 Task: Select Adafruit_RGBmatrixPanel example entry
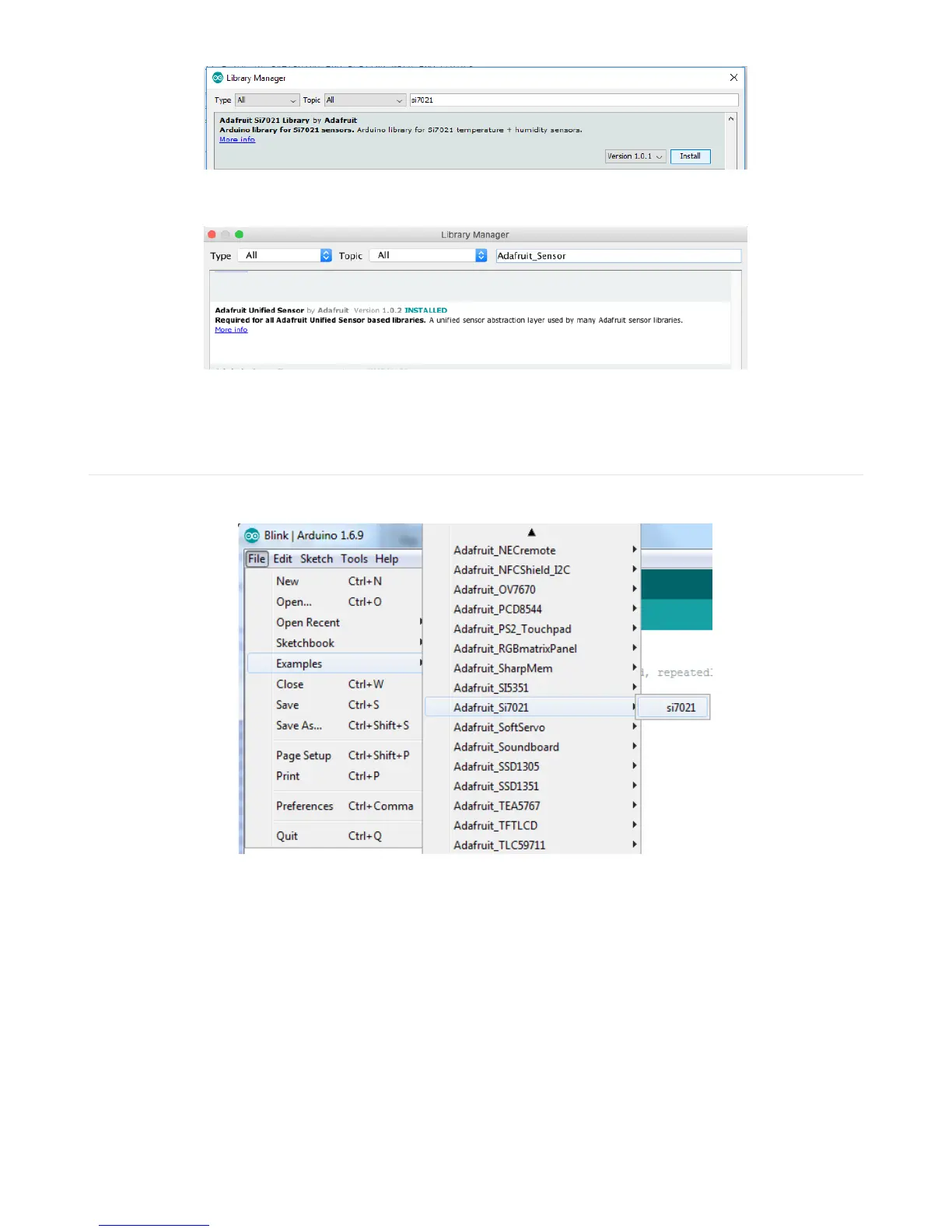533,649
